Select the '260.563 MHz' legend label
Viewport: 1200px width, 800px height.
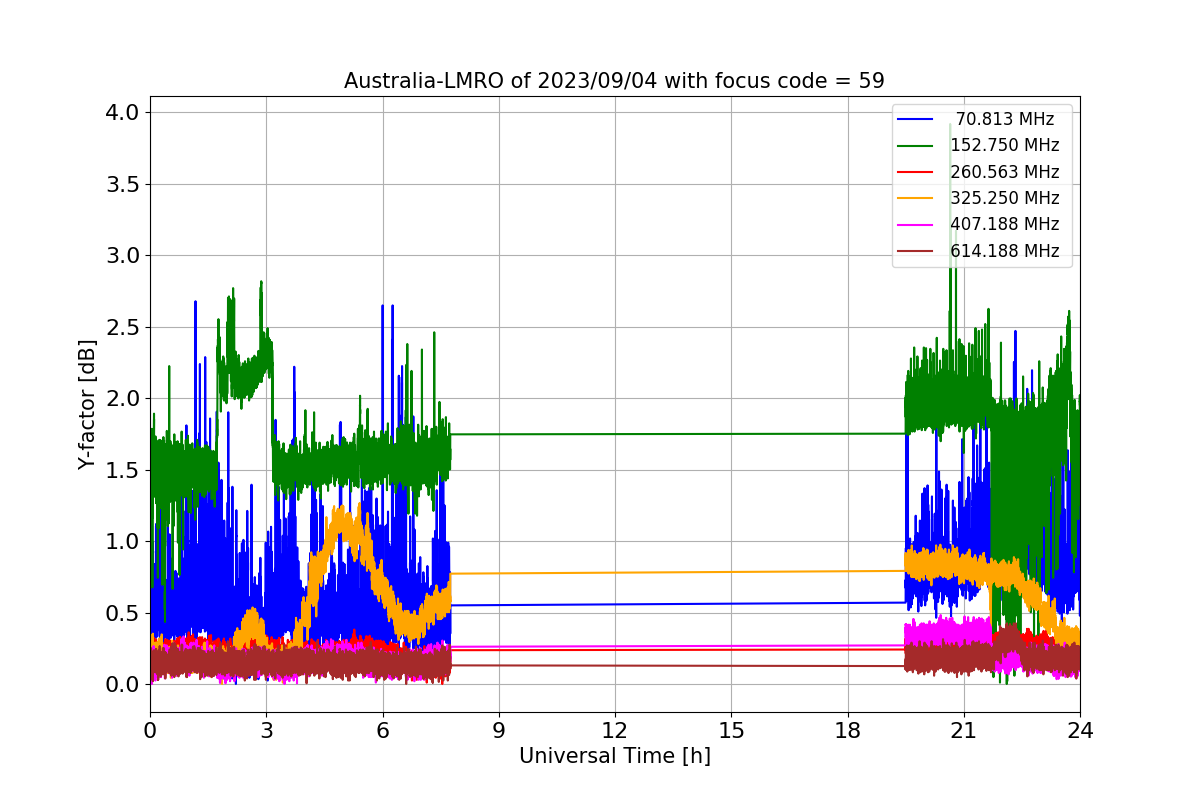point(1005,172)
